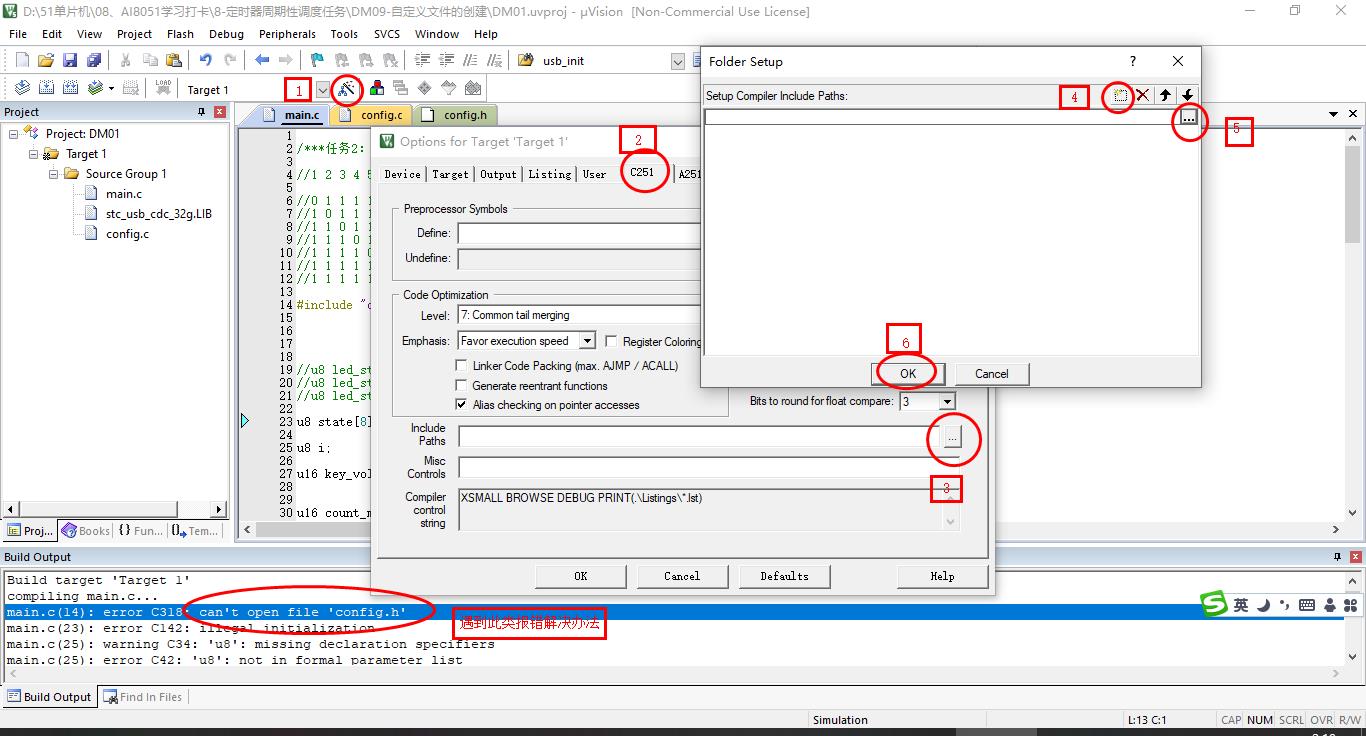
Task: Open Include Paths browse button
Action: tap(952, 437)
